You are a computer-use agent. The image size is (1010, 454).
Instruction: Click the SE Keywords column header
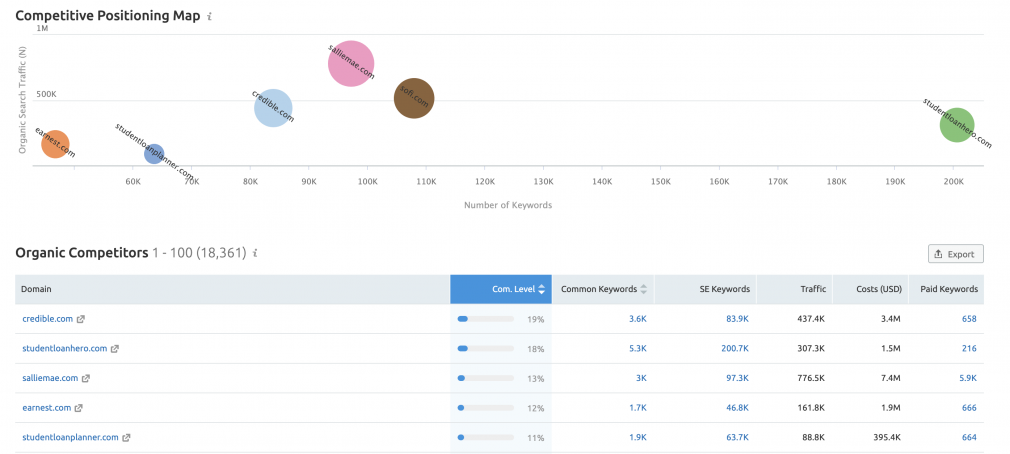pyautogui.click(x=705, y=289)
